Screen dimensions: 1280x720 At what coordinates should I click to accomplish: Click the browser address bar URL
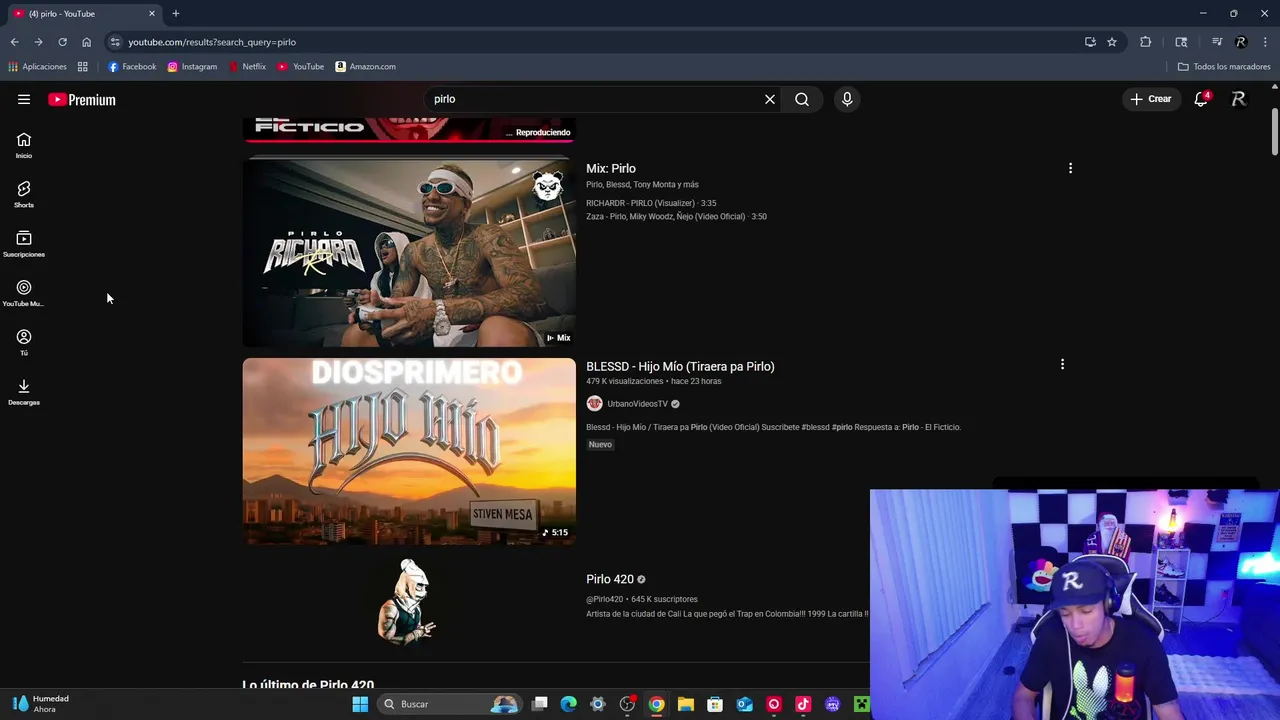tap(212, 42)
